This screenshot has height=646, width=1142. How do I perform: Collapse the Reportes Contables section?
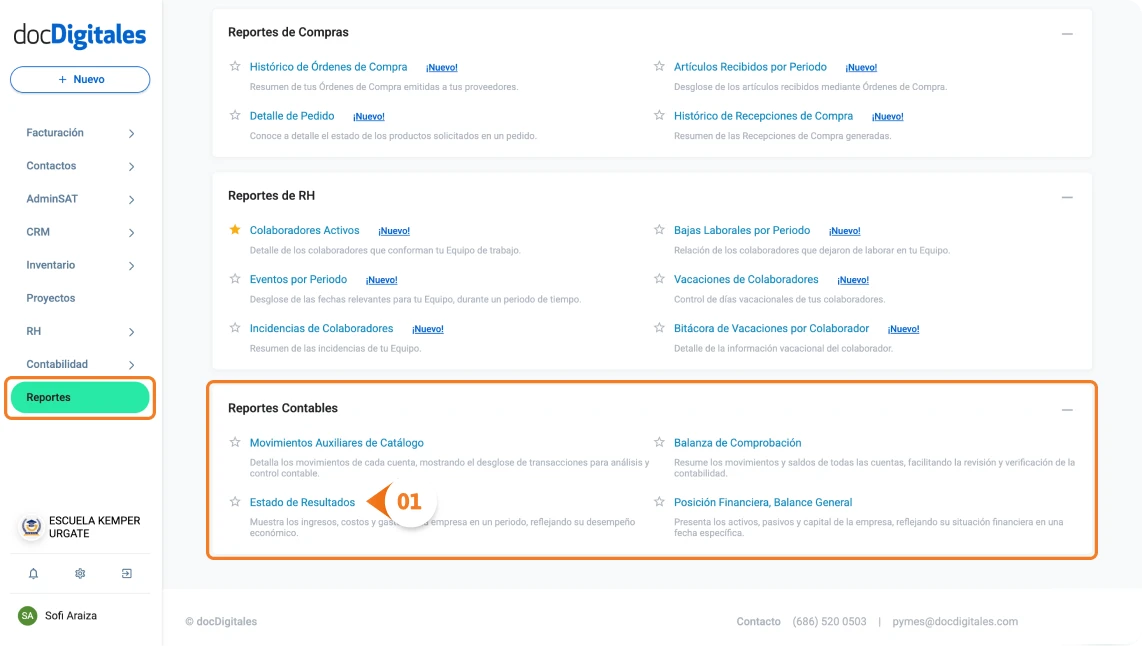click(x=1067, y=408)
